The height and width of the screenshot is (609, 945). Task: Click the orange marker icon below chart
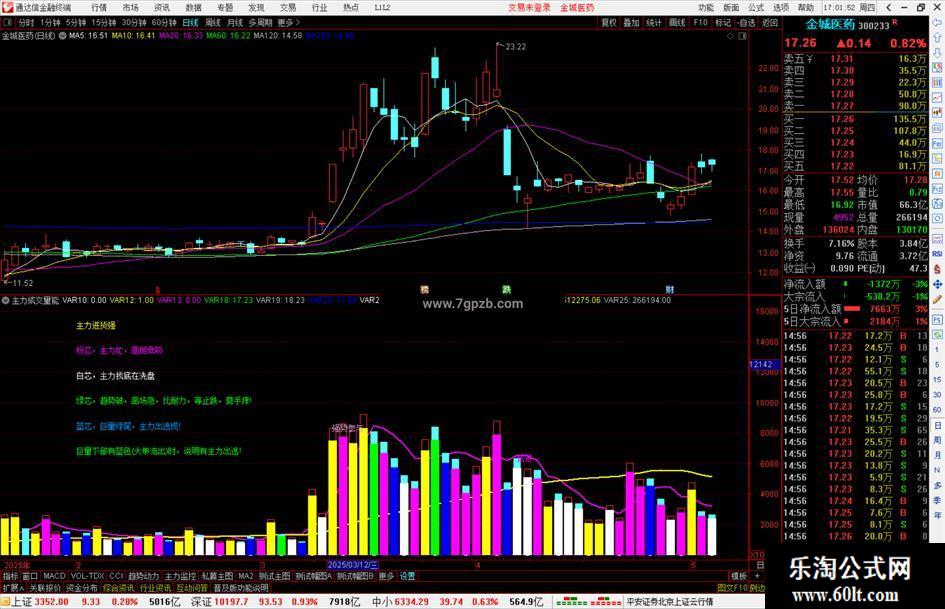424,289
